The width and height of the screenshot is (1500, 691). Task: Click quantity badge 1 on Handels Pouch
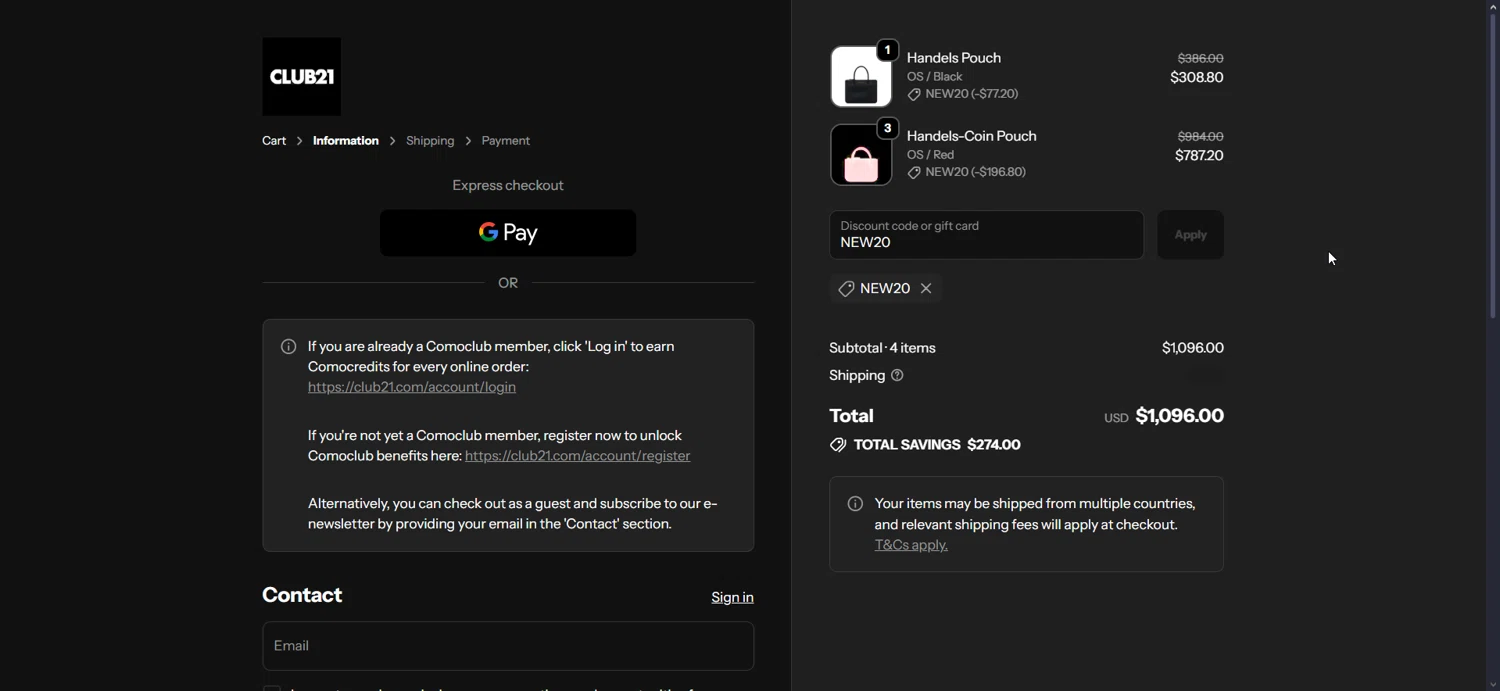tap(887, 50)
